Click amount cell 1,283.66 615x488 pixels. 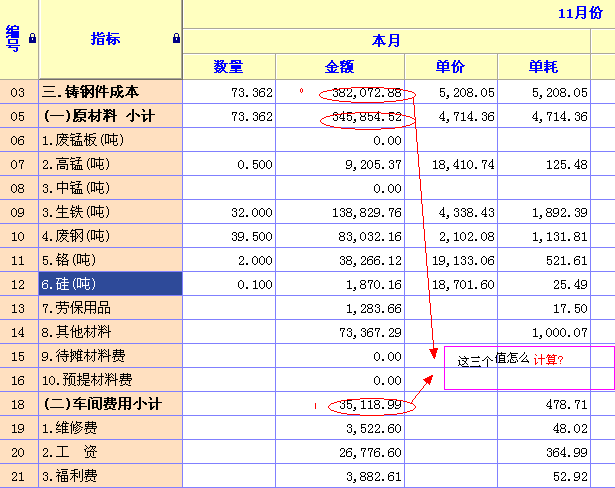pyautogui.click(x=340, y=308)
